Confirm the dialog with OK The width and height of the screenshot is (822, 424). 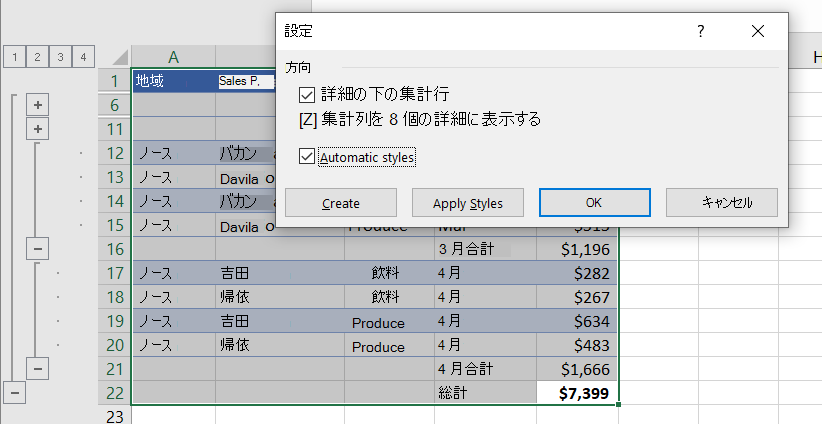tap(594, 202)
